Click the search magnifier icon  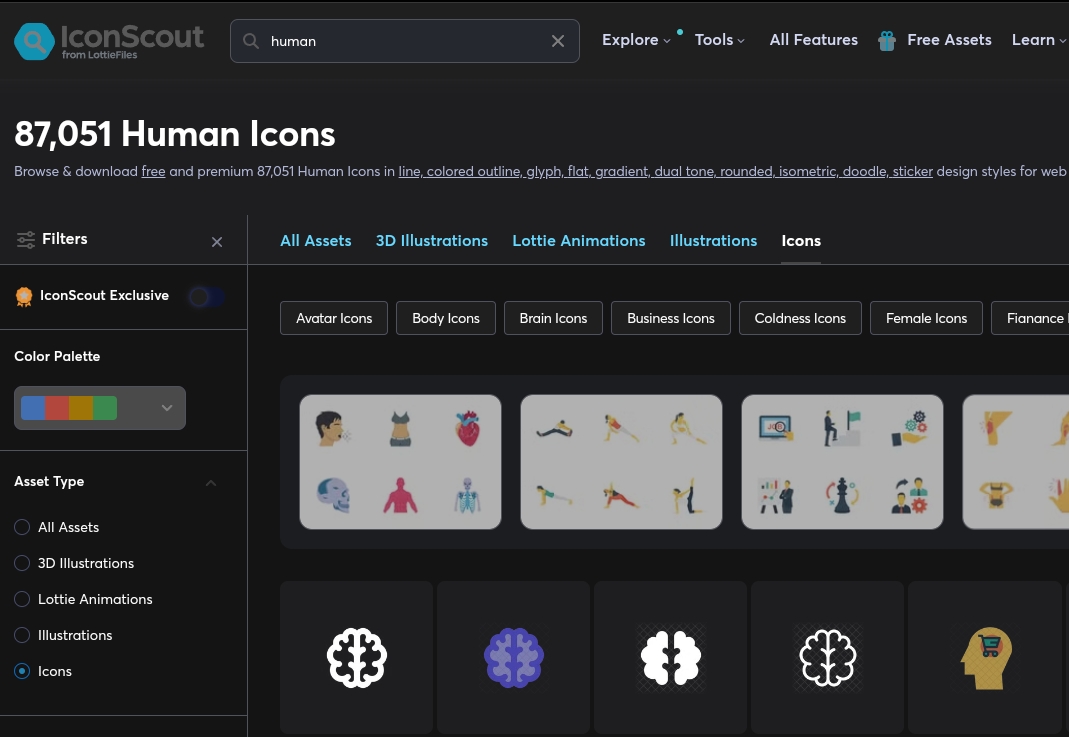pos(251,41)
